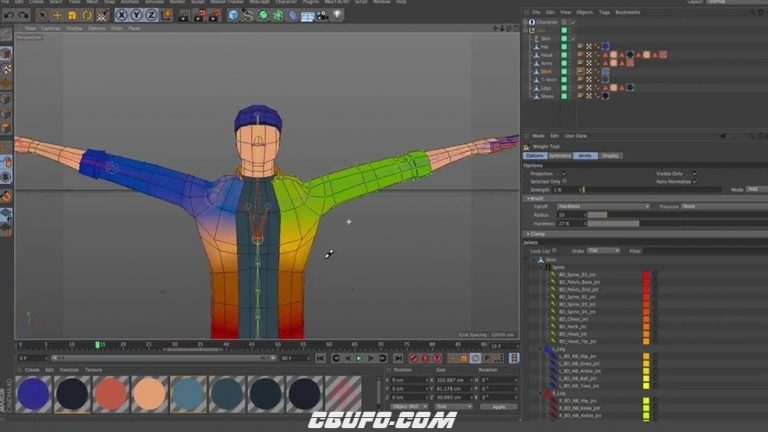768x432 pixels.
Task: Enable the Selected Only checkbox
Action: [564, 181]
